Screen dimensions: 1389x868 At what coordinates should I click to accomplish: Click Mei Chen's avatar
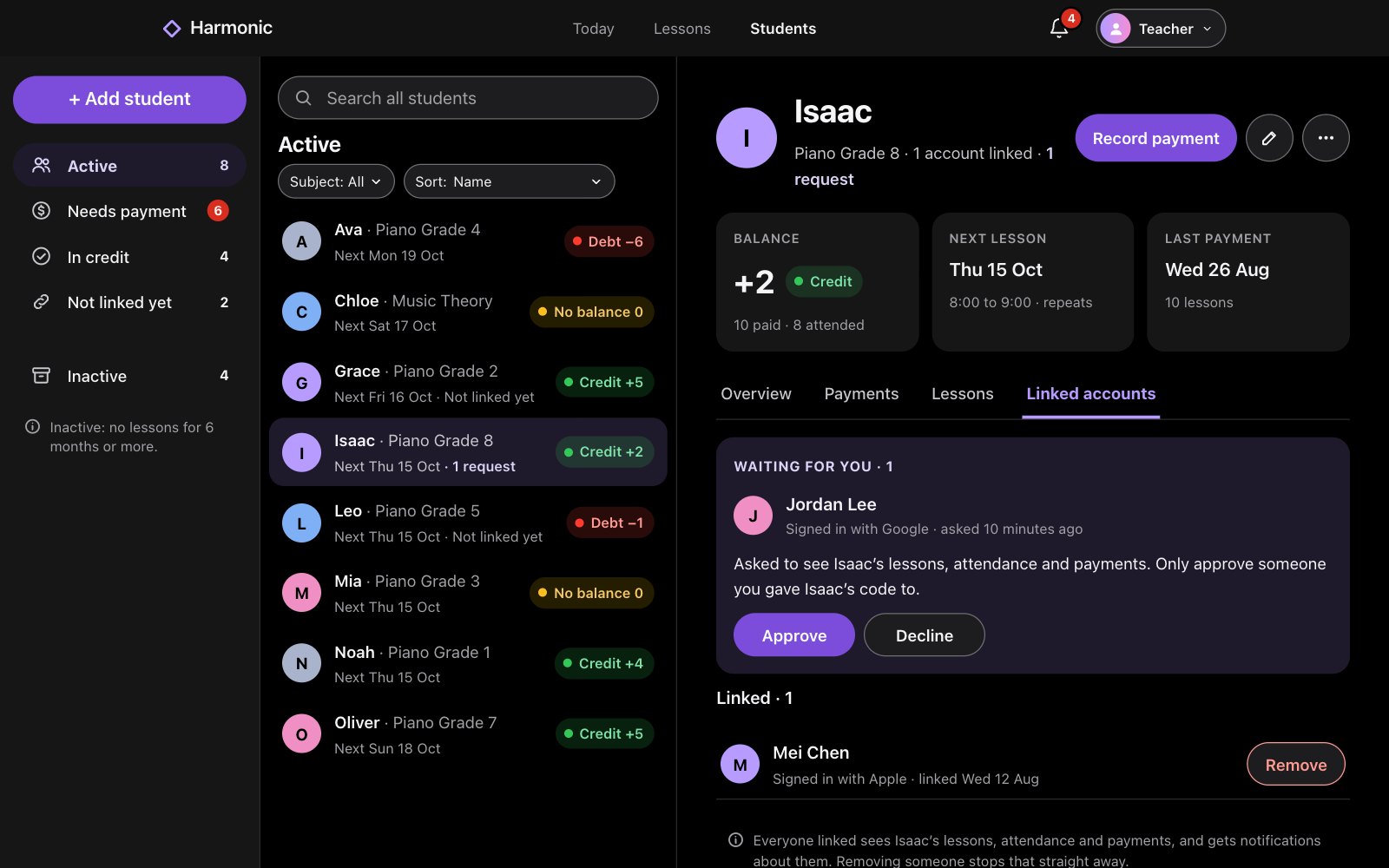(x=741, y=765)
